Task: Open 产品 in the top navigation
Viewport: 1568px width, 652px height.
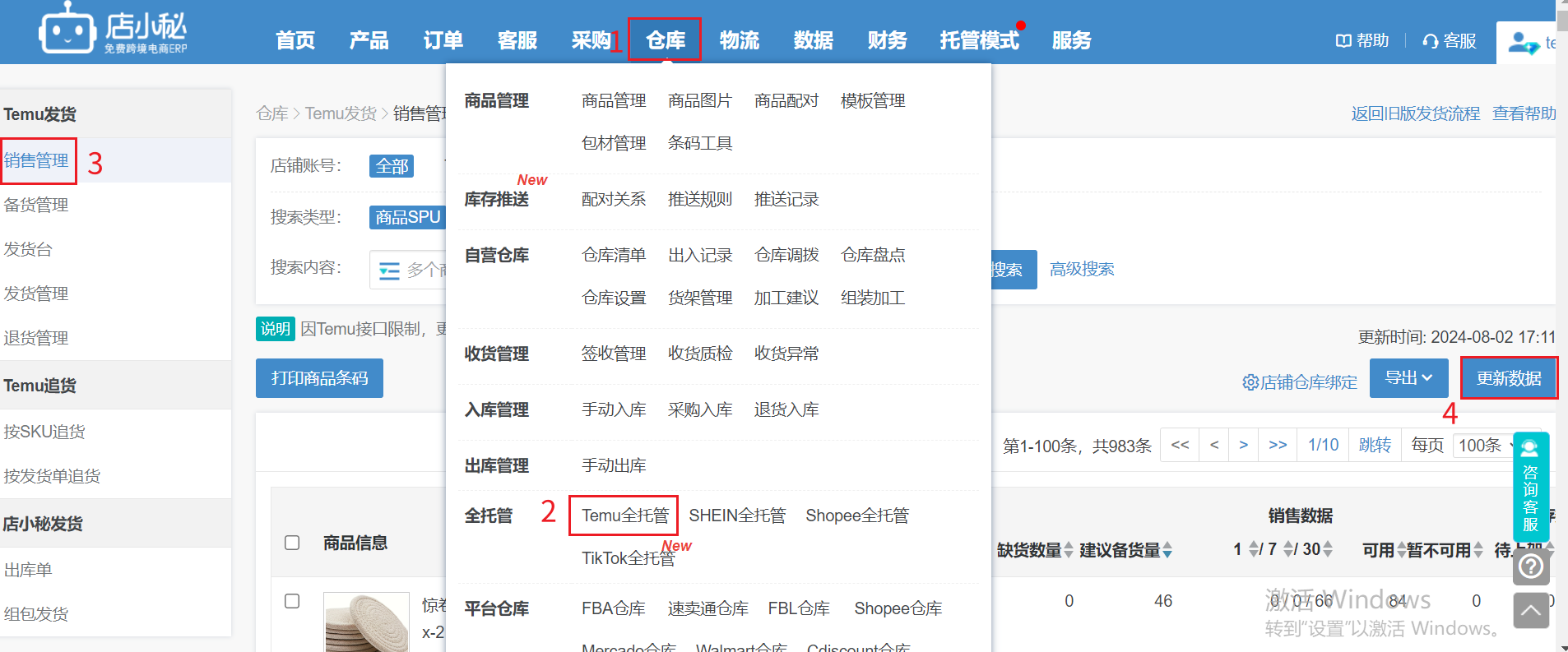Action: coord(369,40)
